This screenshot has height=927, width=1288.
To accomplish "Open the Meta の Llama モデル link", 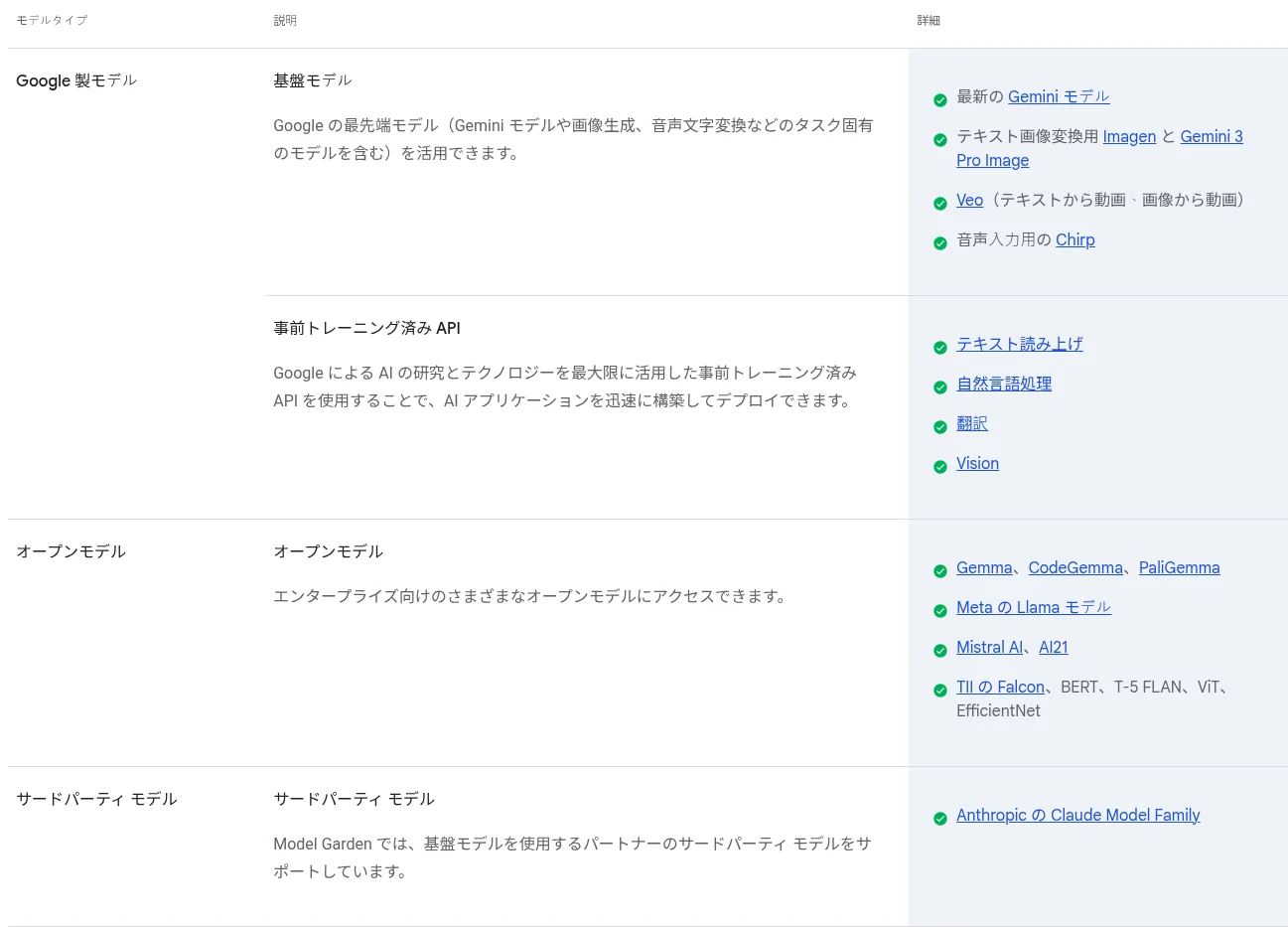I will coord(1034,607).
